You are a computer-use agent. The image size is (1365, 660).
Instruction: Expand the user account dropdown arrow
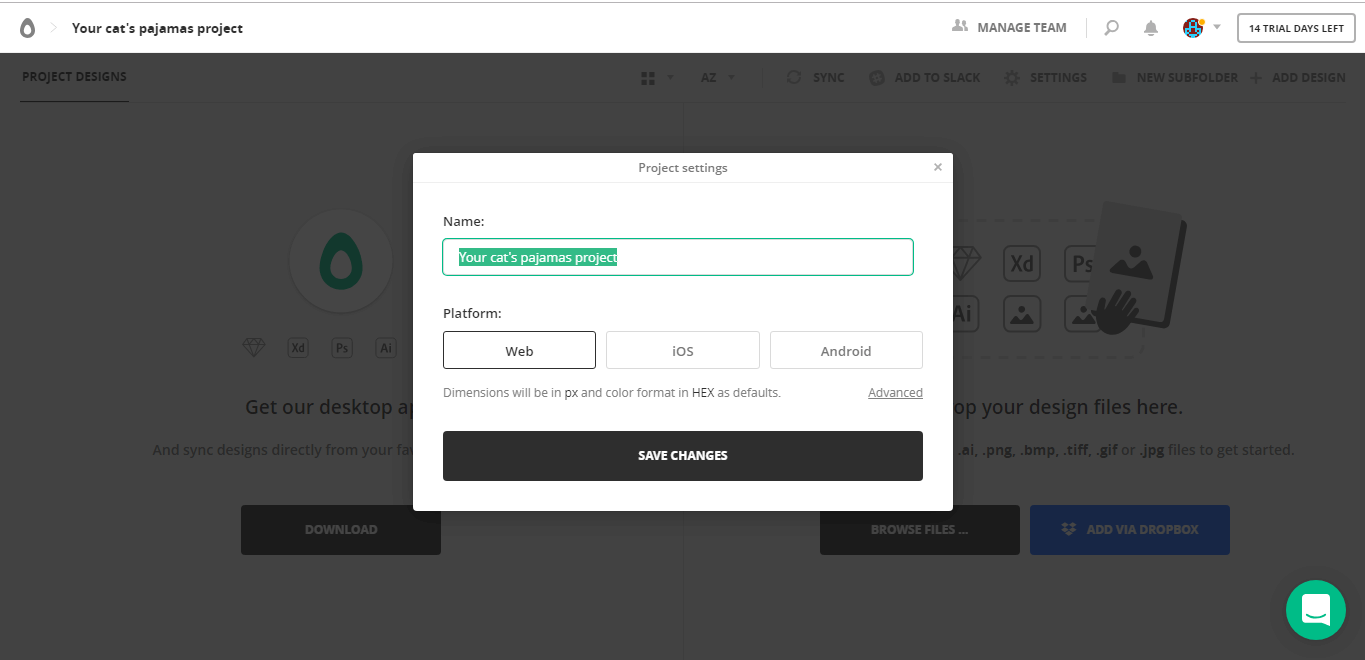coord(1217,27)
